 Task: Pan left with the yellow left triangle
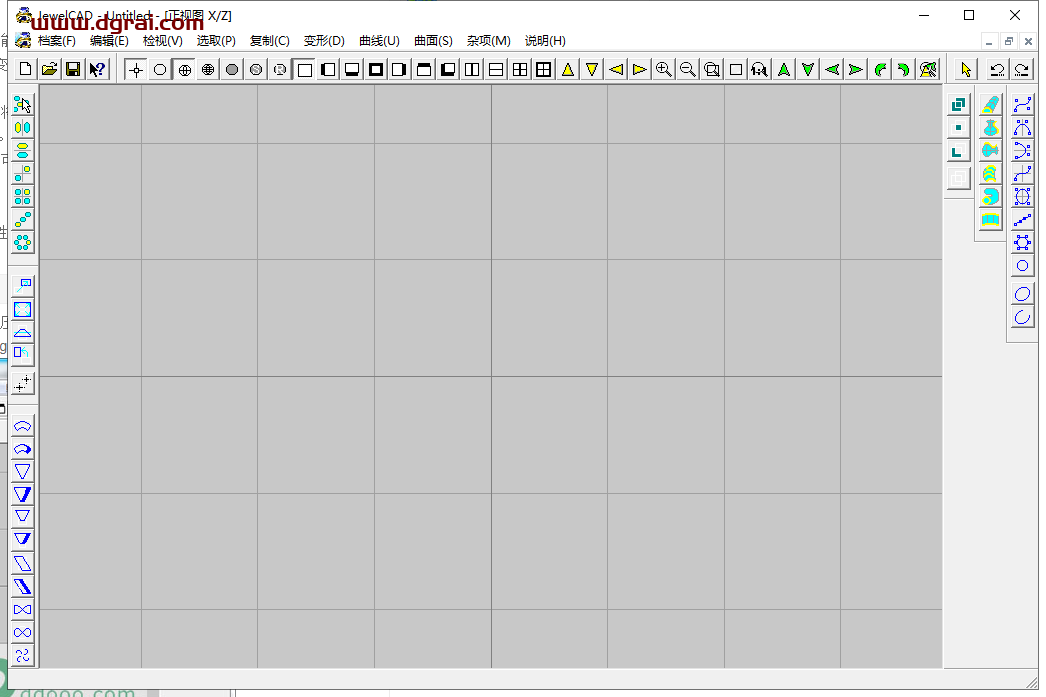(616, 69)
